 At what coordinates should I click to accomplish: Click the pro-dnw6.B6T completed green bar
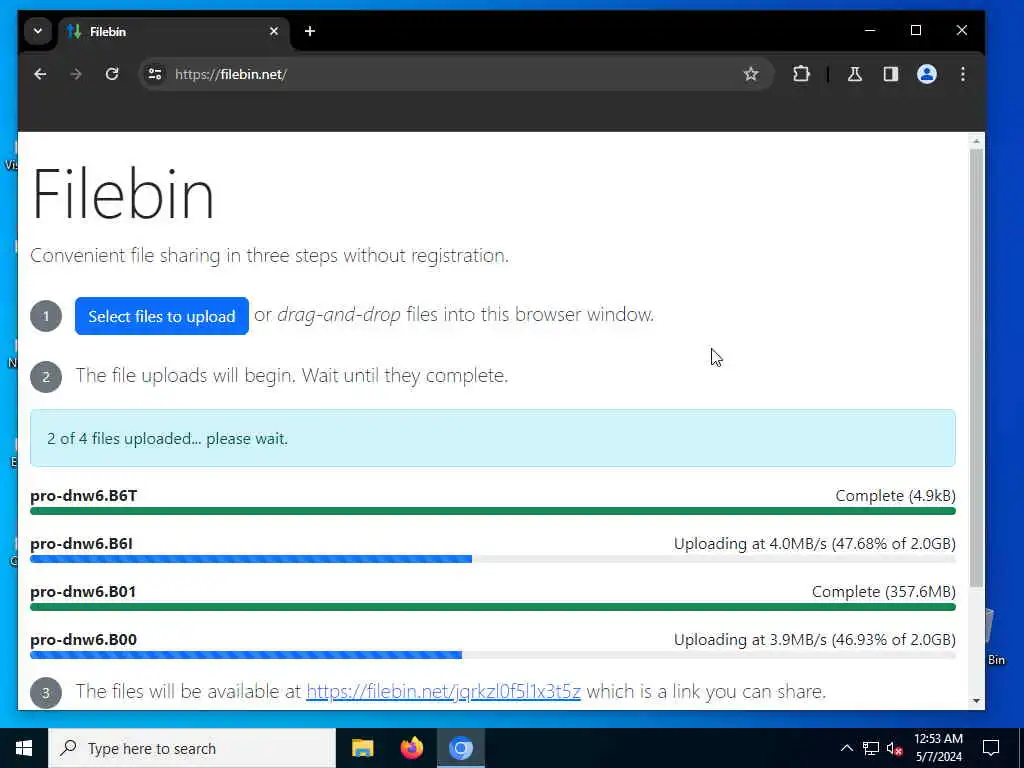tap(492, 511)
